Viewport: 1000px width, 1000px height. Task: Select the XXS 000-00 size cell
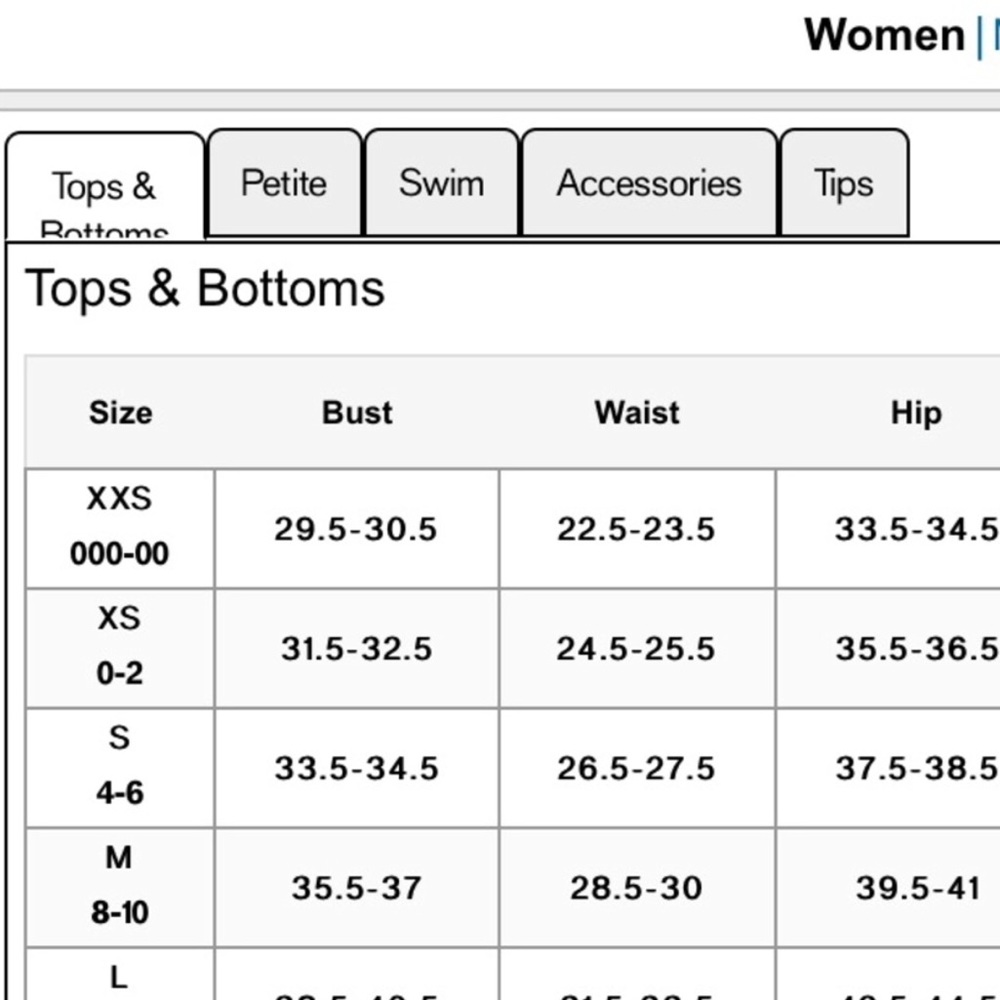[x=120, y=528]
